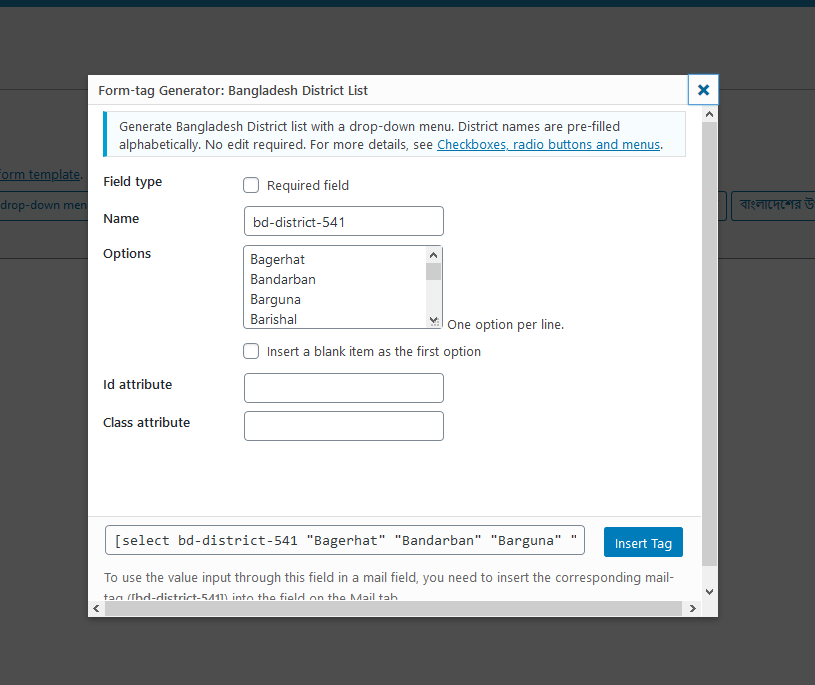Click dialog horizontal scroll right arrow
The image size is (815, 685).
click(x=692, y=608)
